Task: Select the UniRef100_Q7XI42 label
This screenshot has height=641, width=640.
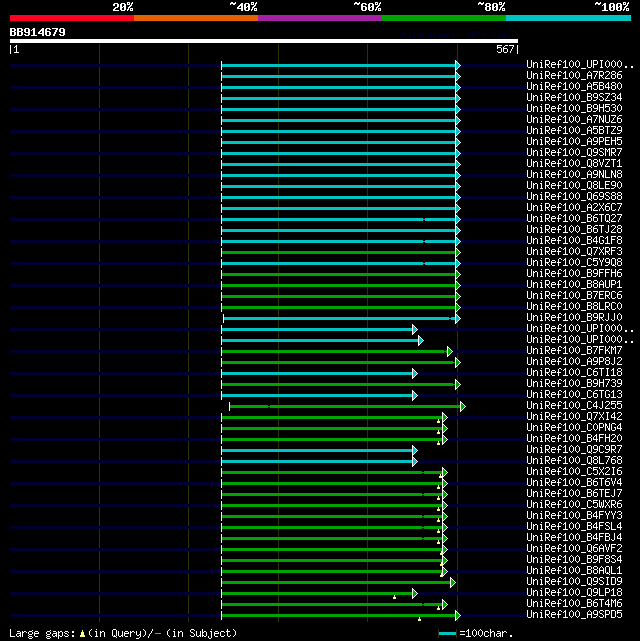Action: 574,417
